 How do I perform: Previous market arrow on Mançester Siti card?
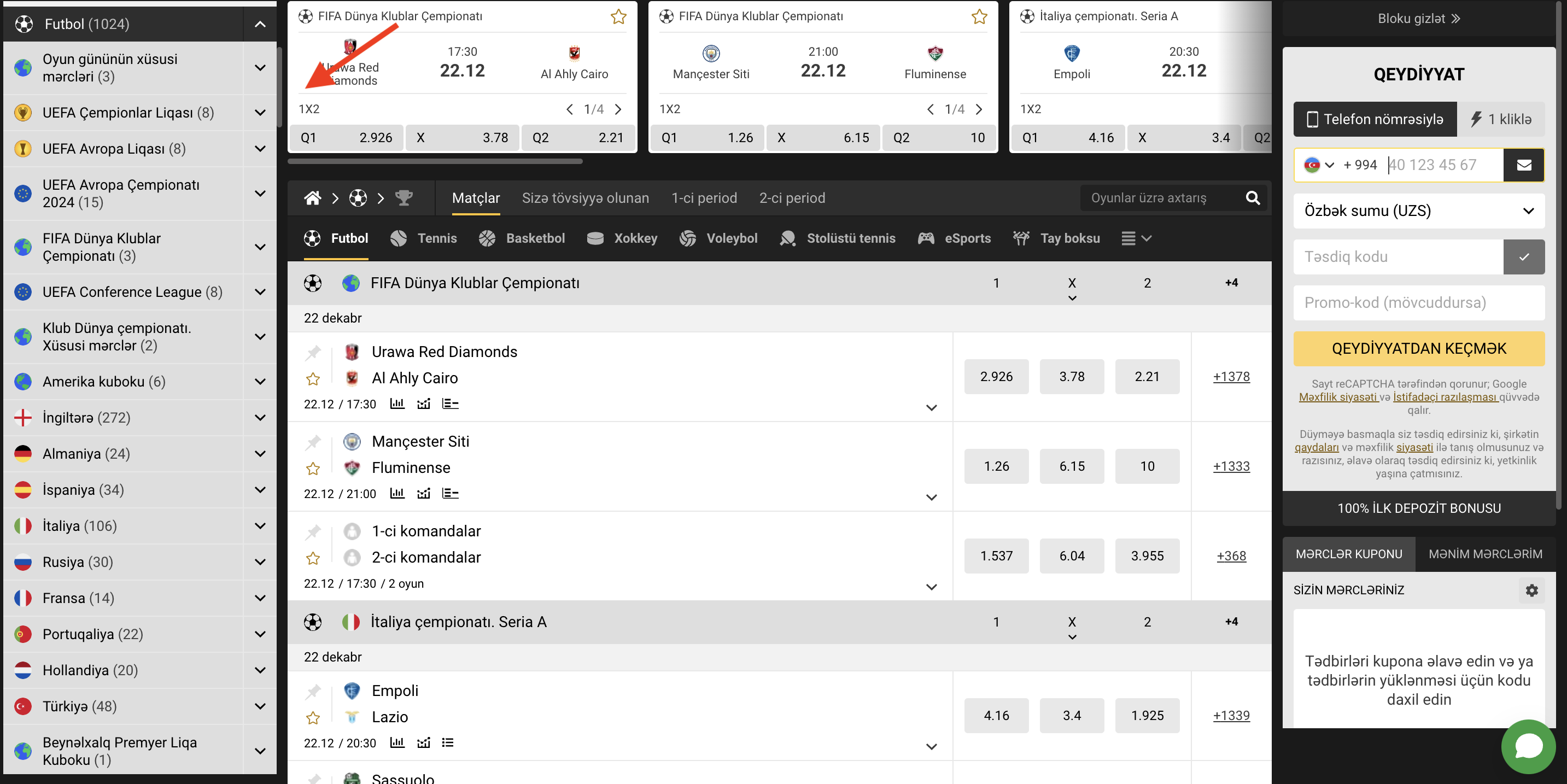[930, 109]
